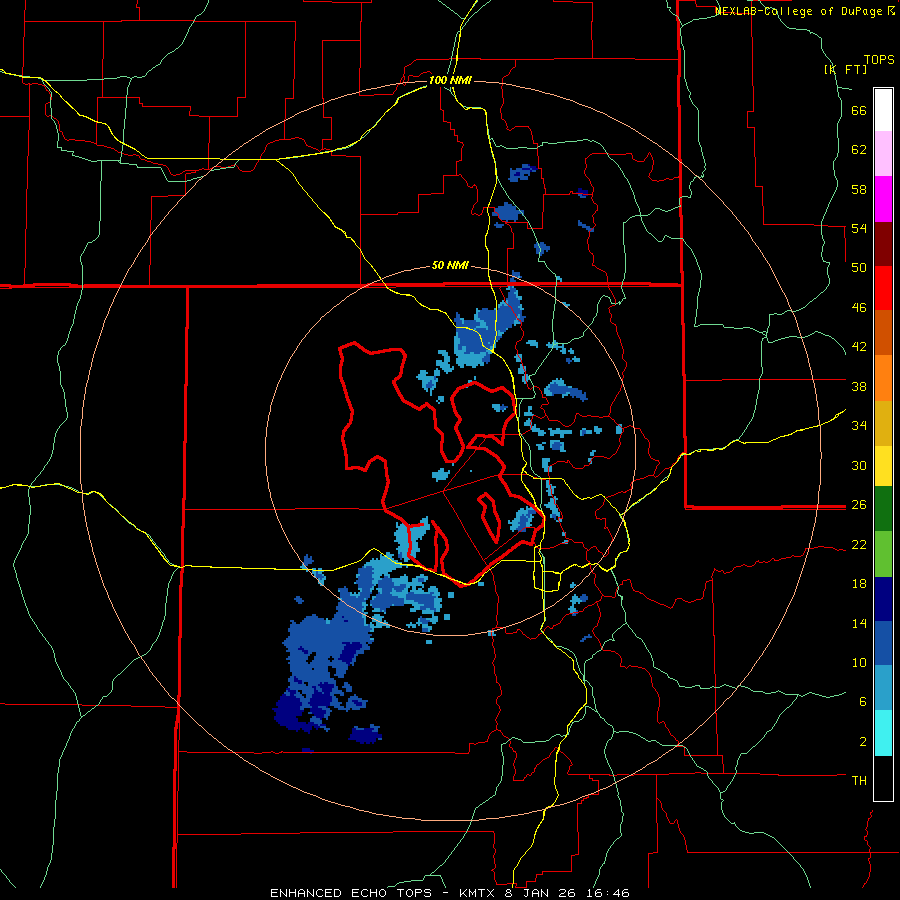Click the legend value 42
This screenshot has height=900, width=900.
(859, 347)
